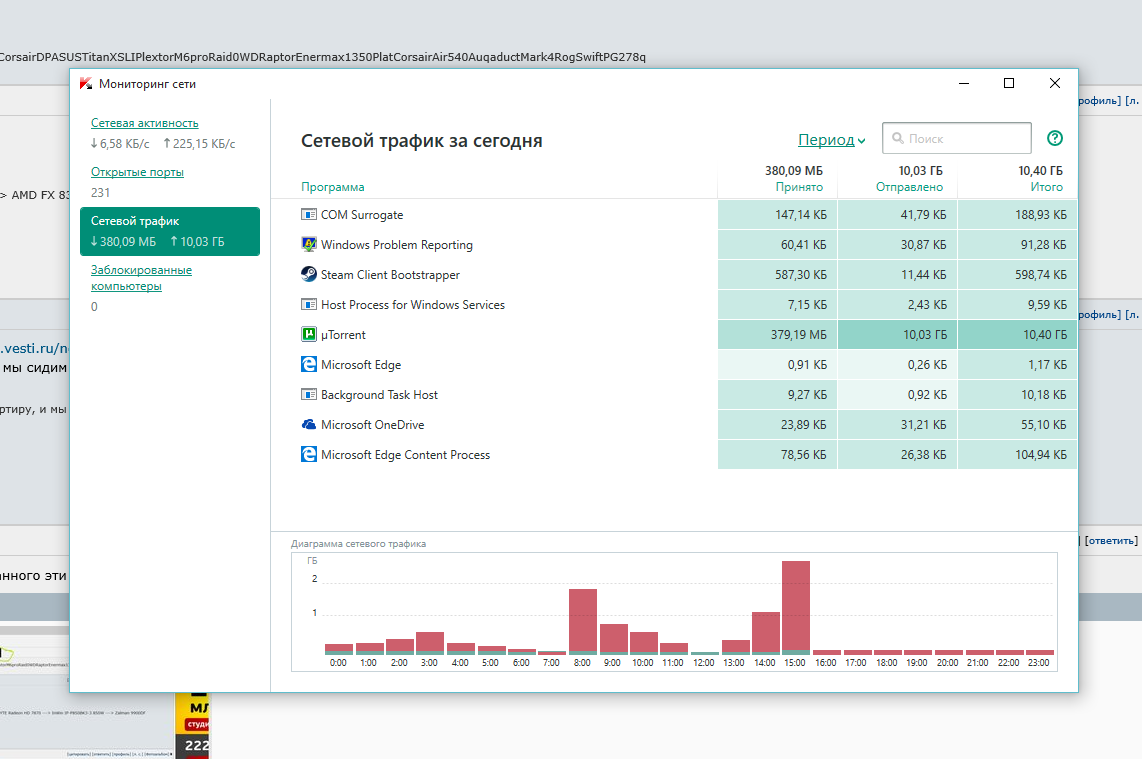The height and width of the screenshot is (759, 1142).
Task: Click the Windows Problem Reporting icon
Action: pyautogui.click(x=309, y=245)
